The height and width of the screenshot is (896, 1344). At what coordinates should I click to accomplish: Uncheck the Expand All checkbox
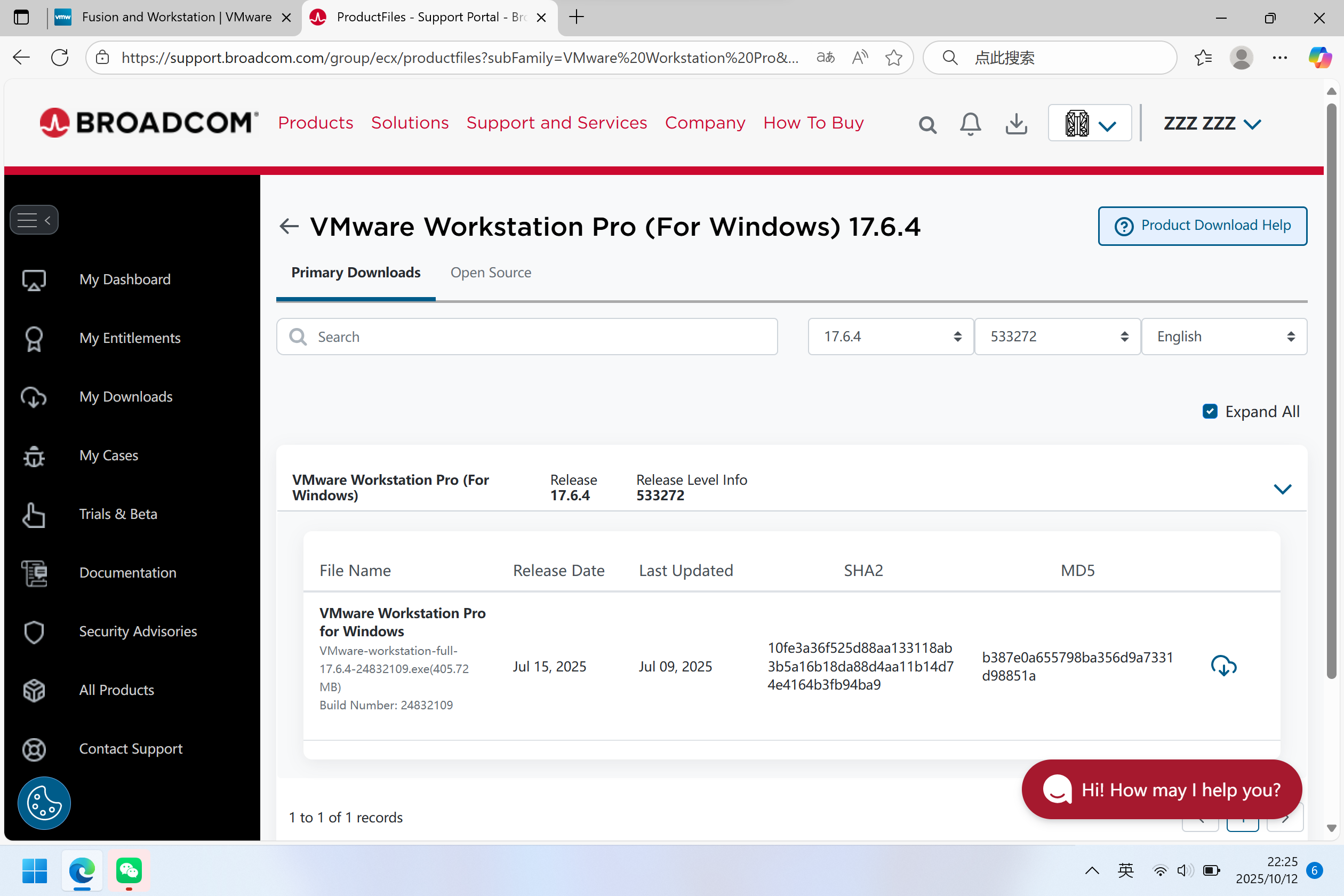point(1210,411)
